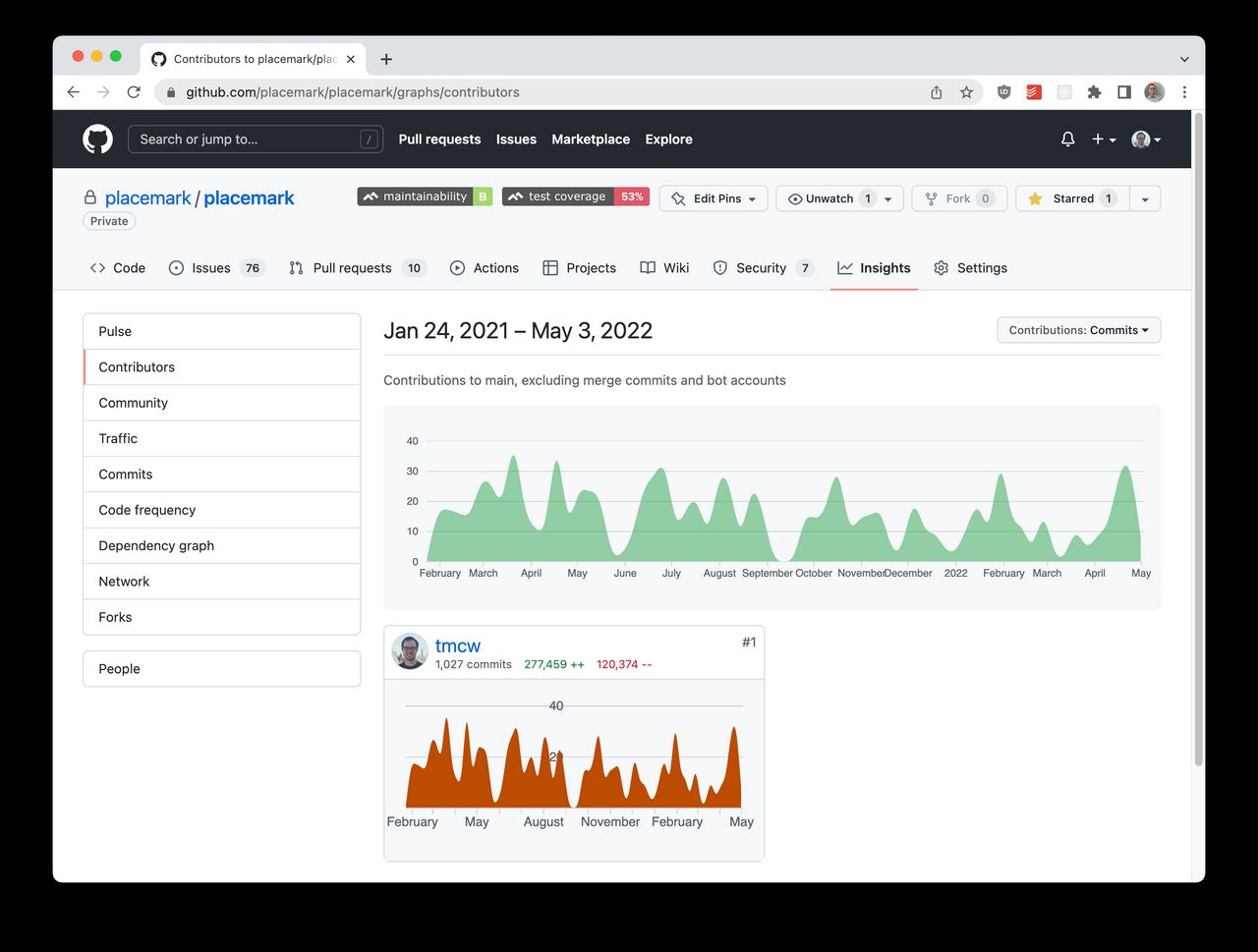The image size is (1258, 952).
Task: Toggle the Starred state of the repository
Action: [x=1070, y=197]
